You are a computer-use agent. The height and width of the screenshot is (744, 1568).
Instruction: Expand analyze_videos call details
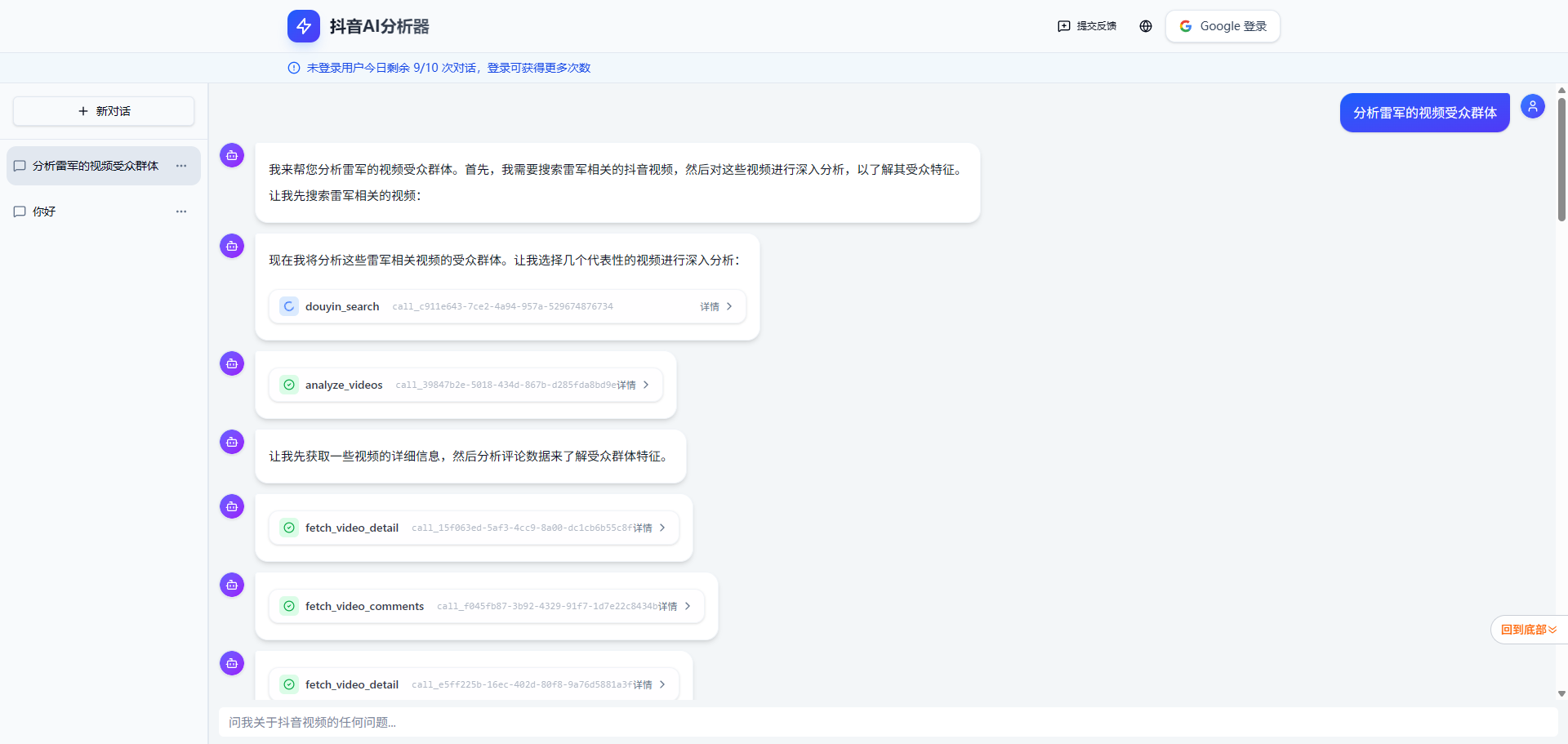[634, 385]
